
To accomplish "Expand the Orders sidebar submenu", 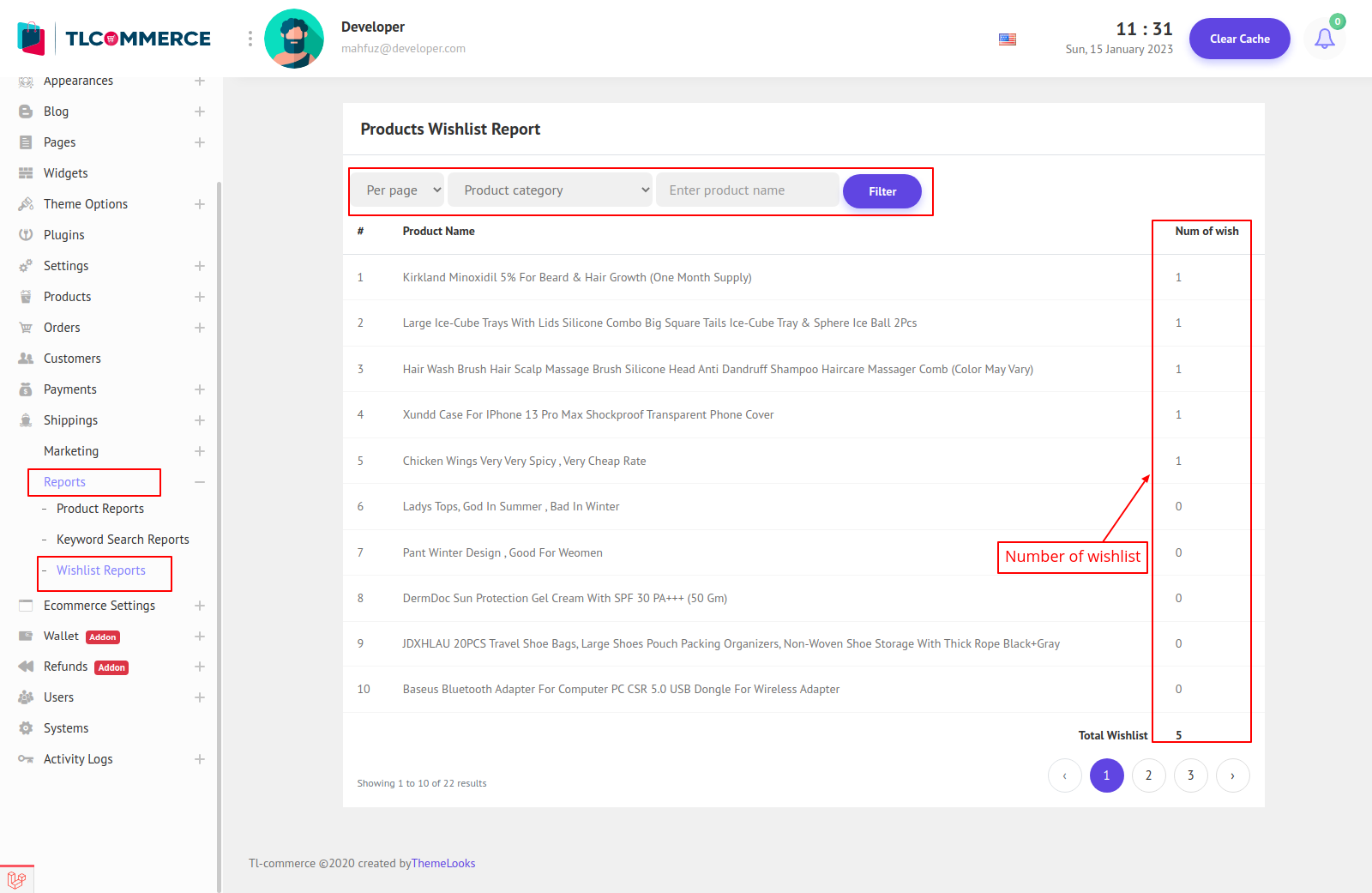I will [200, 328].
